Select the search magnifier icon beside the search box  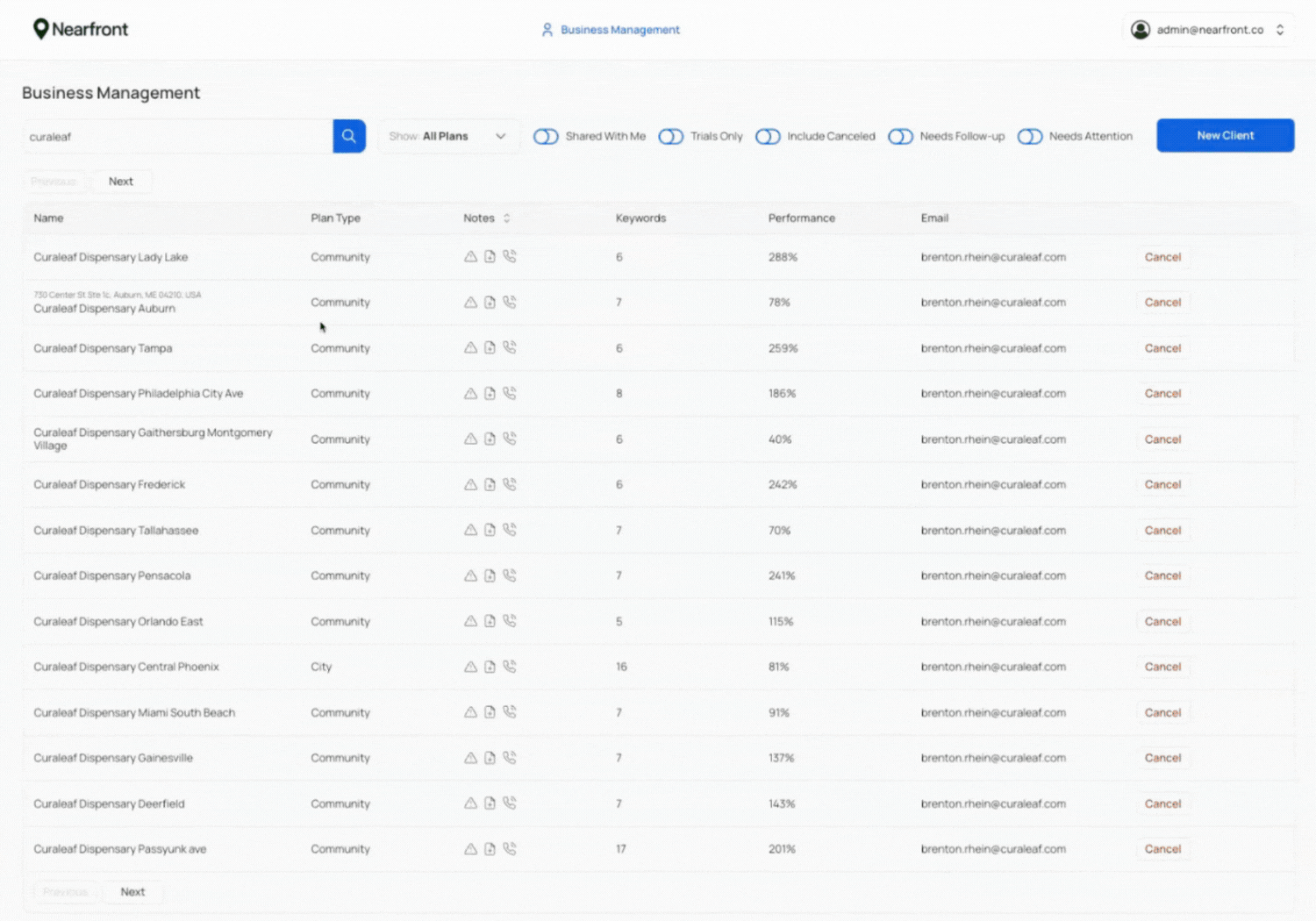pos(348,136)
